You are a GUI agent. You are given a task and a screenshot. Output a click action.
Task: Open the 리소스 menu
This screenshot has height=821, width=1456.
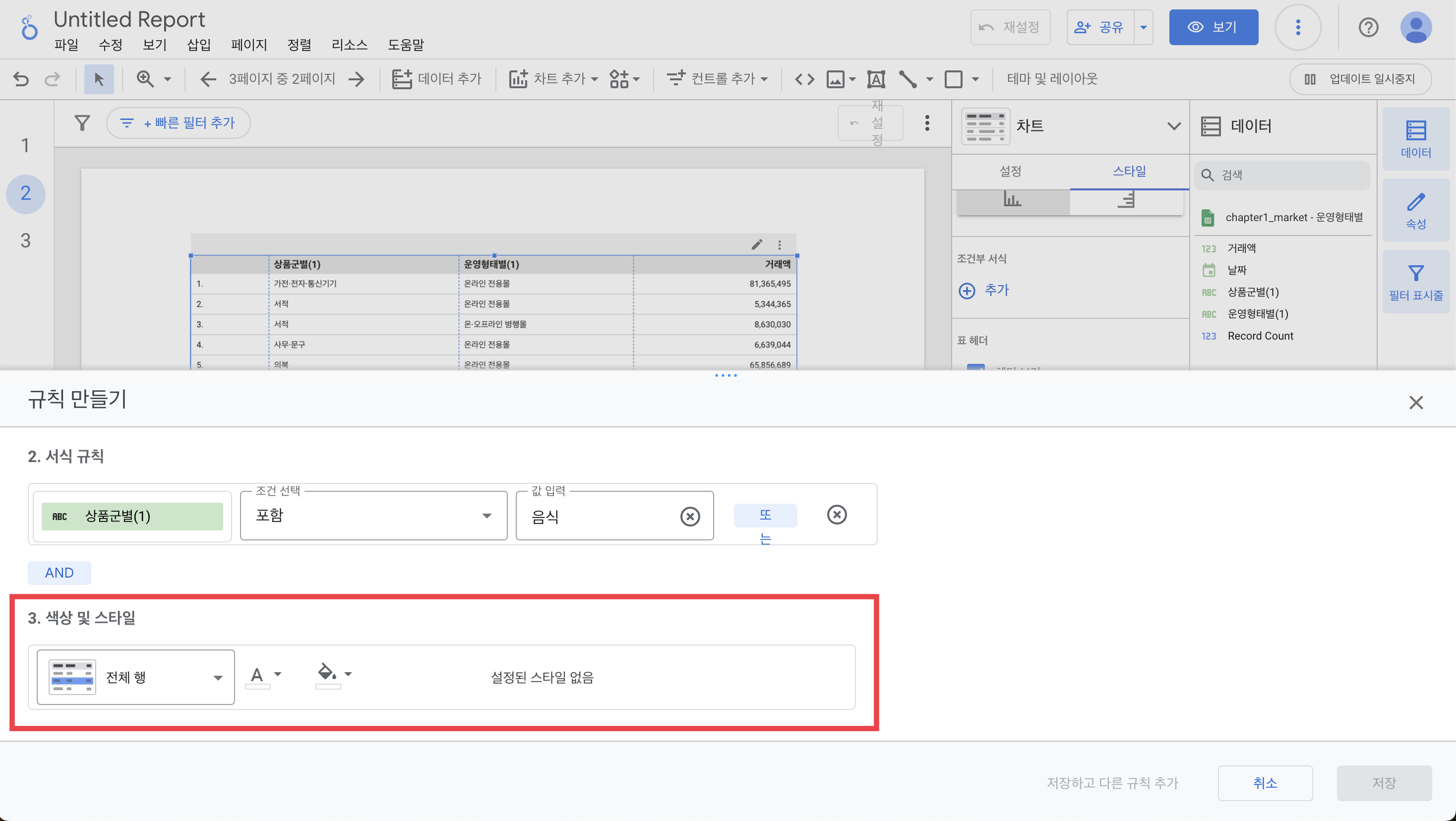tap(349, 45)
